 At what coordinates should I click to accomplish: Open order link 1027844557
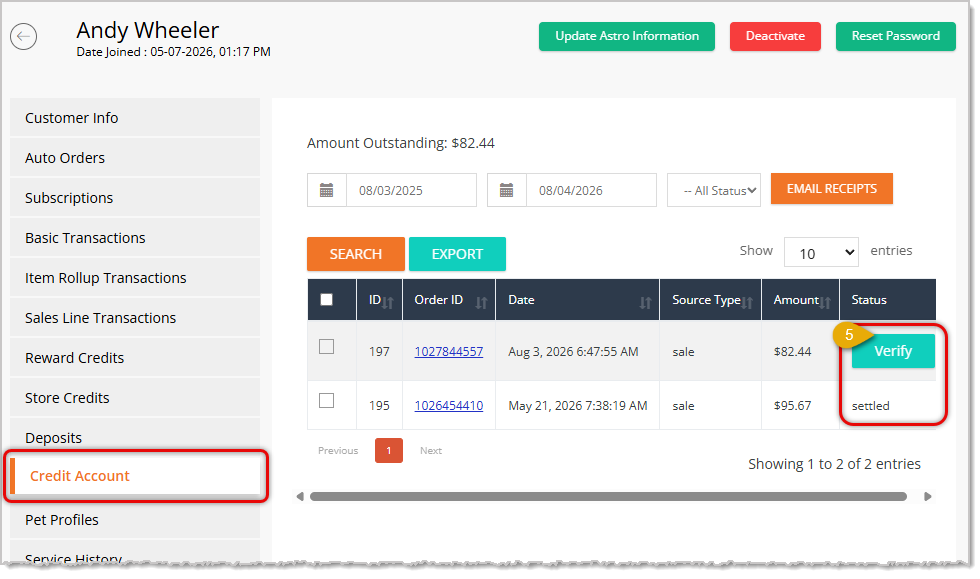point(449,351)
